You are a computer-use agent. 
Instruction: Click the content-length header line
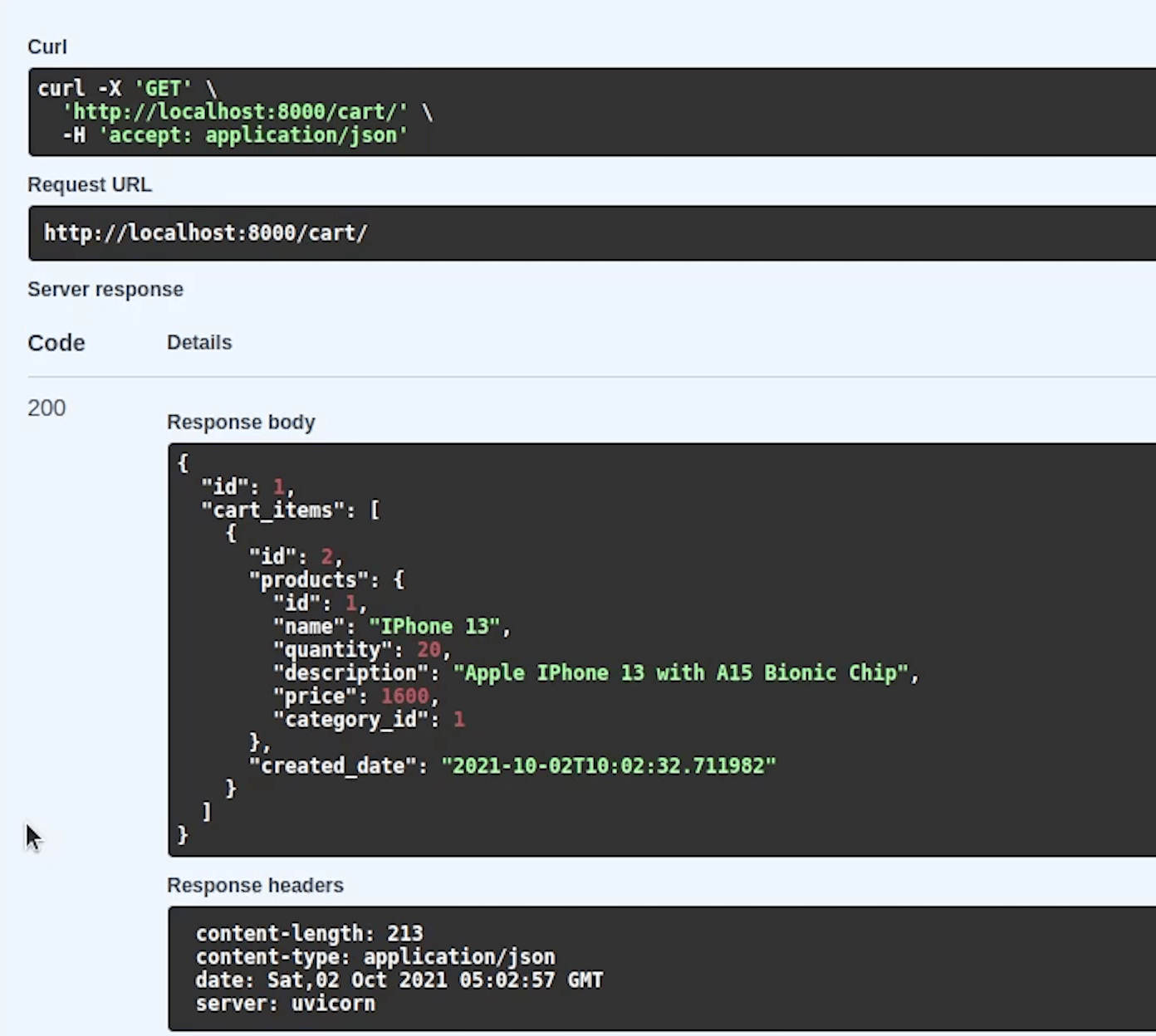point(309,934)
